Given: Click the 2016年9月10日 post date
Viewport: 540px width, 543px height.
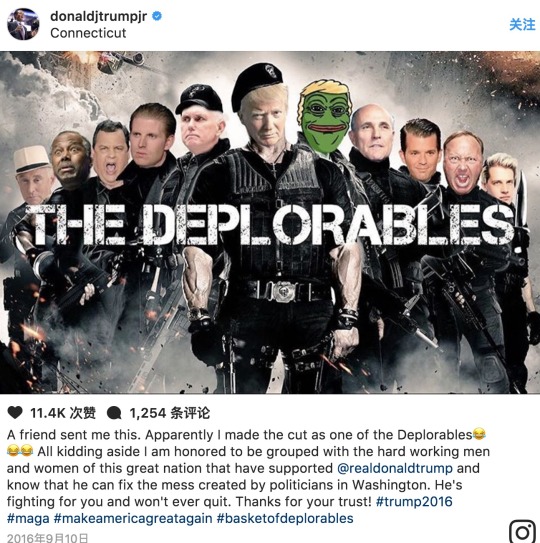Looking at the screenshot, I should [x=47, y=538].
